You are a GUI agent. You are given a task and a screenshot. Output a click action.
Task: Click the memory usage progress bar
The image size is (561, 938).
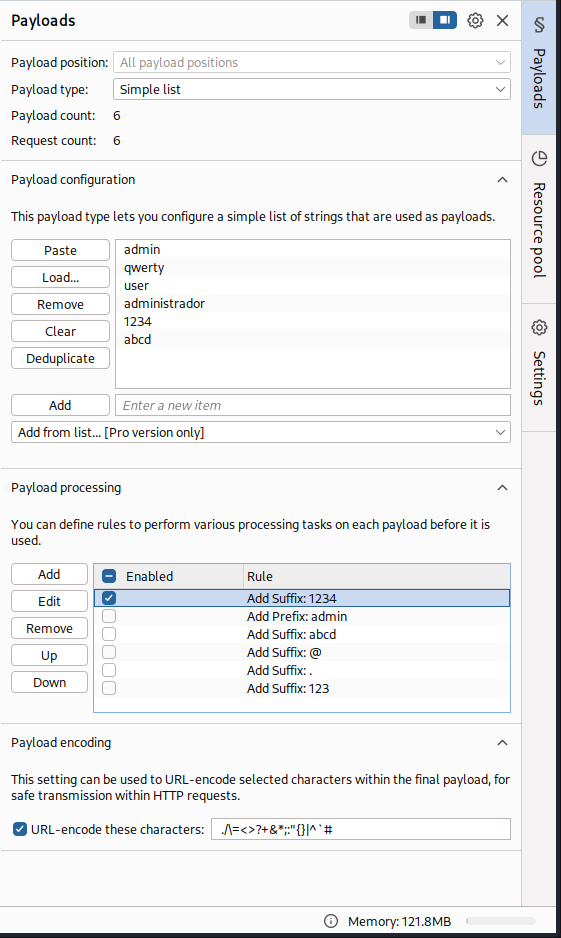(x=501, y=921)
